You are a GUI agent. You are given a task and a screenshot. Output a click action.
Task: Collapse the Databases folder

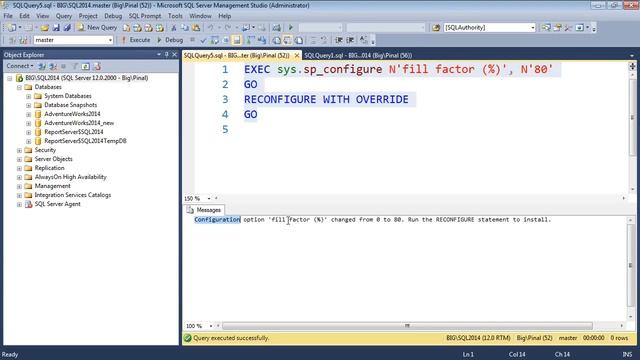coord(19,87)
